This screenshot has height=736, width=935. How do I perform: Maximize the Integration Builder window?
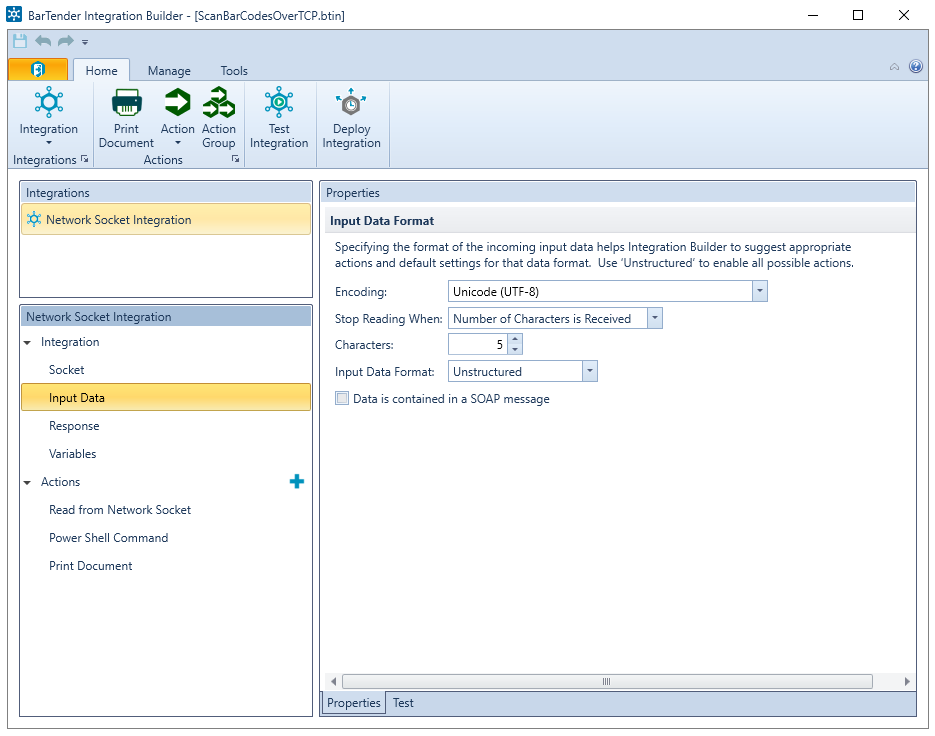tap(857, 15)
